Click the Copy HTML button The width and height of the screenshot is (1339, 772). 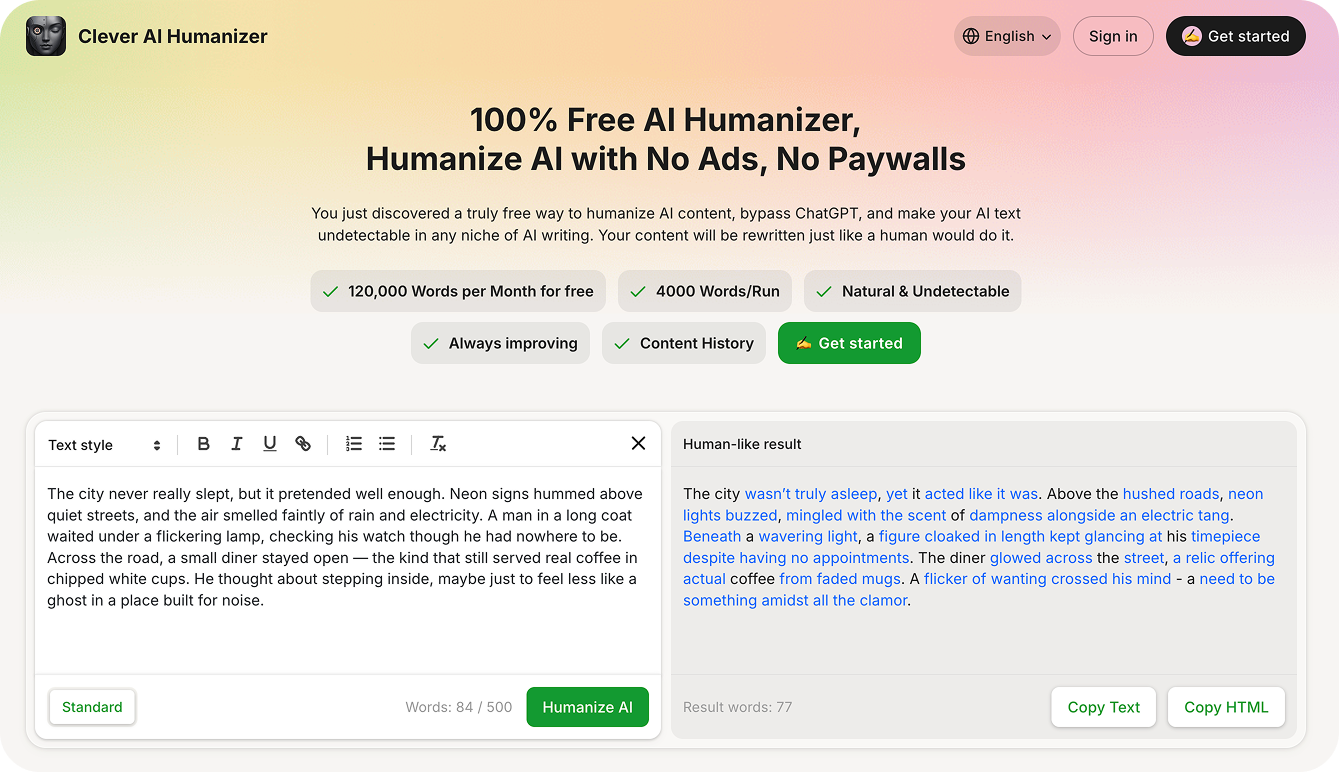click(1226, 707)
